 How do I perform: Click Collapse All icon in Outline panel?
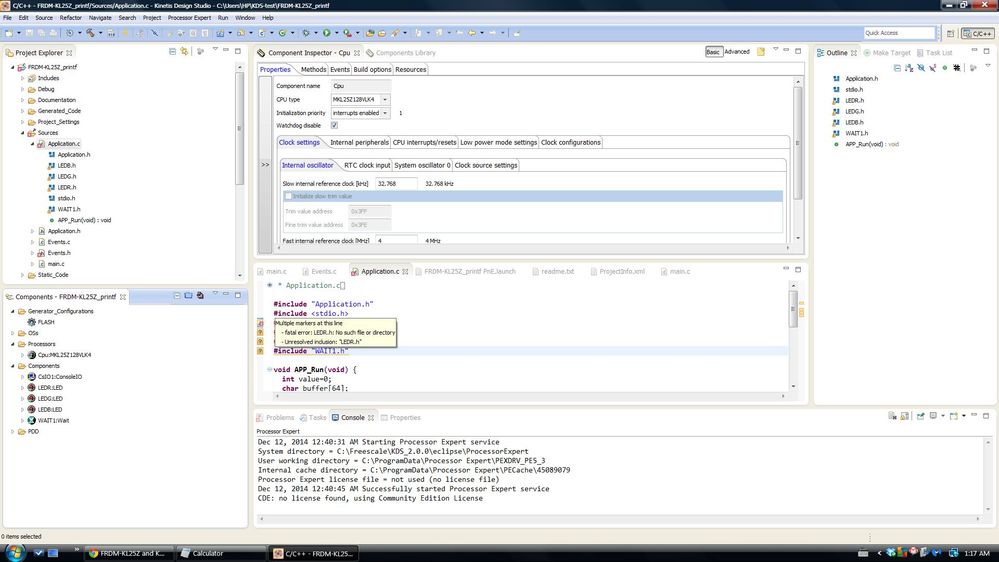pos(897,68)
